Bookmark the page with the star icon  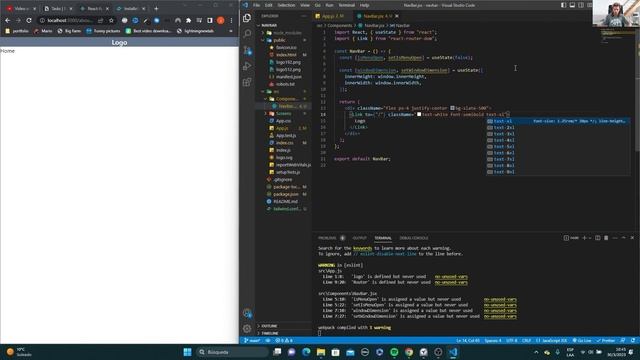coord(111,20)
